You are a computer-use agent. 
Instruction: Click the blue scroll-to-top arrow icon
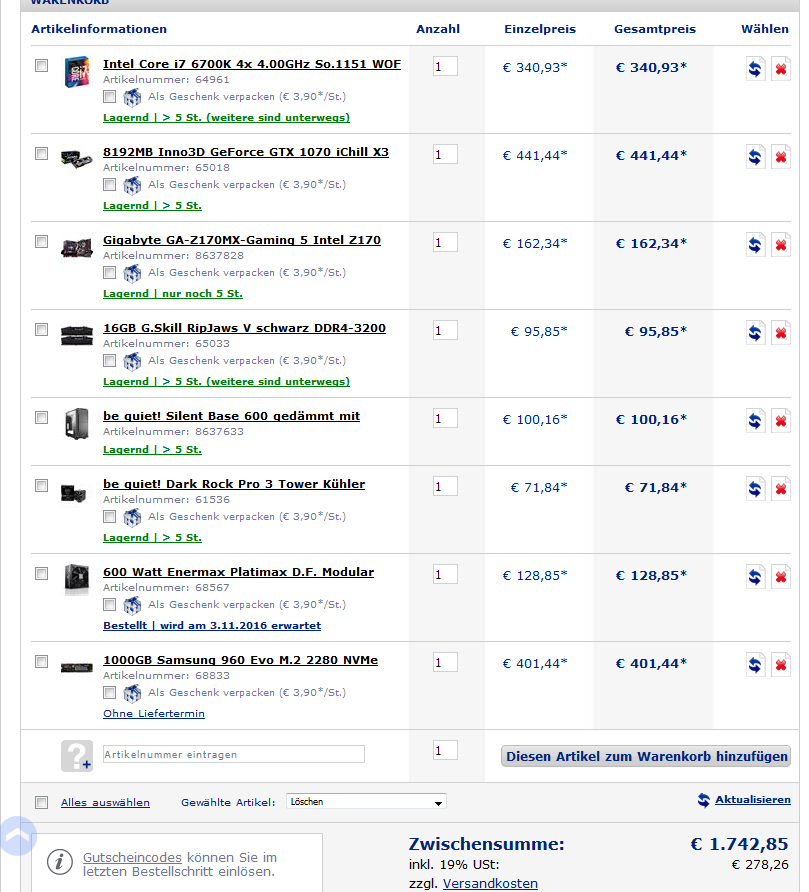pyautogui.click(x=18, y=836)
